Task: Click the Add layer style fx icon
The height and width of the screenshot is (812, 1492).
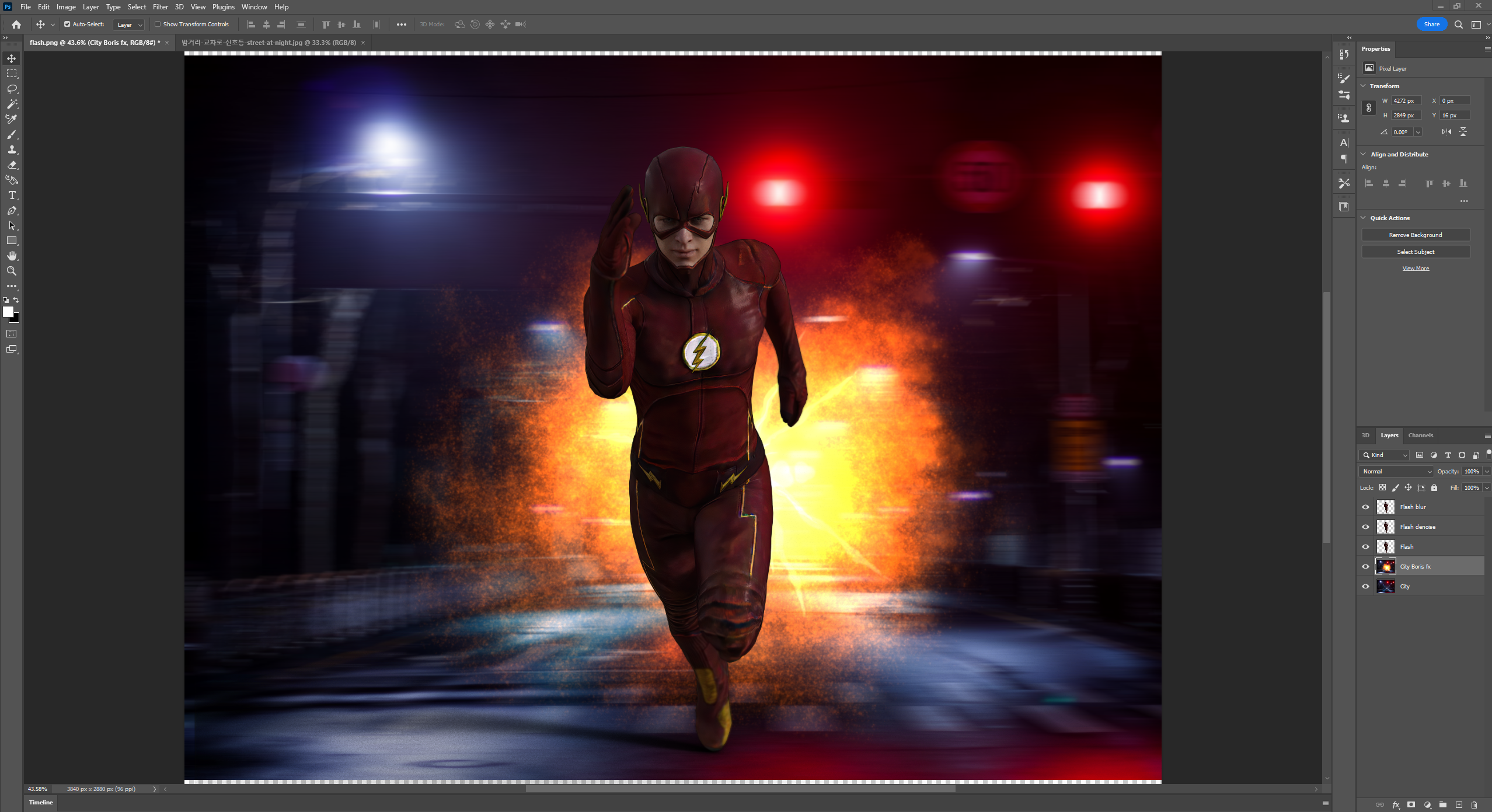Action: pyautogui.click(x=1396, y=804)
